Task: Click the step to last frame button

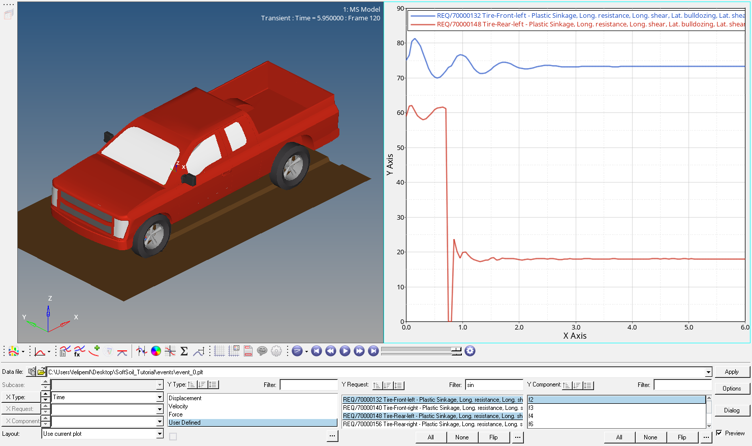Action: [x=373, y=351]
